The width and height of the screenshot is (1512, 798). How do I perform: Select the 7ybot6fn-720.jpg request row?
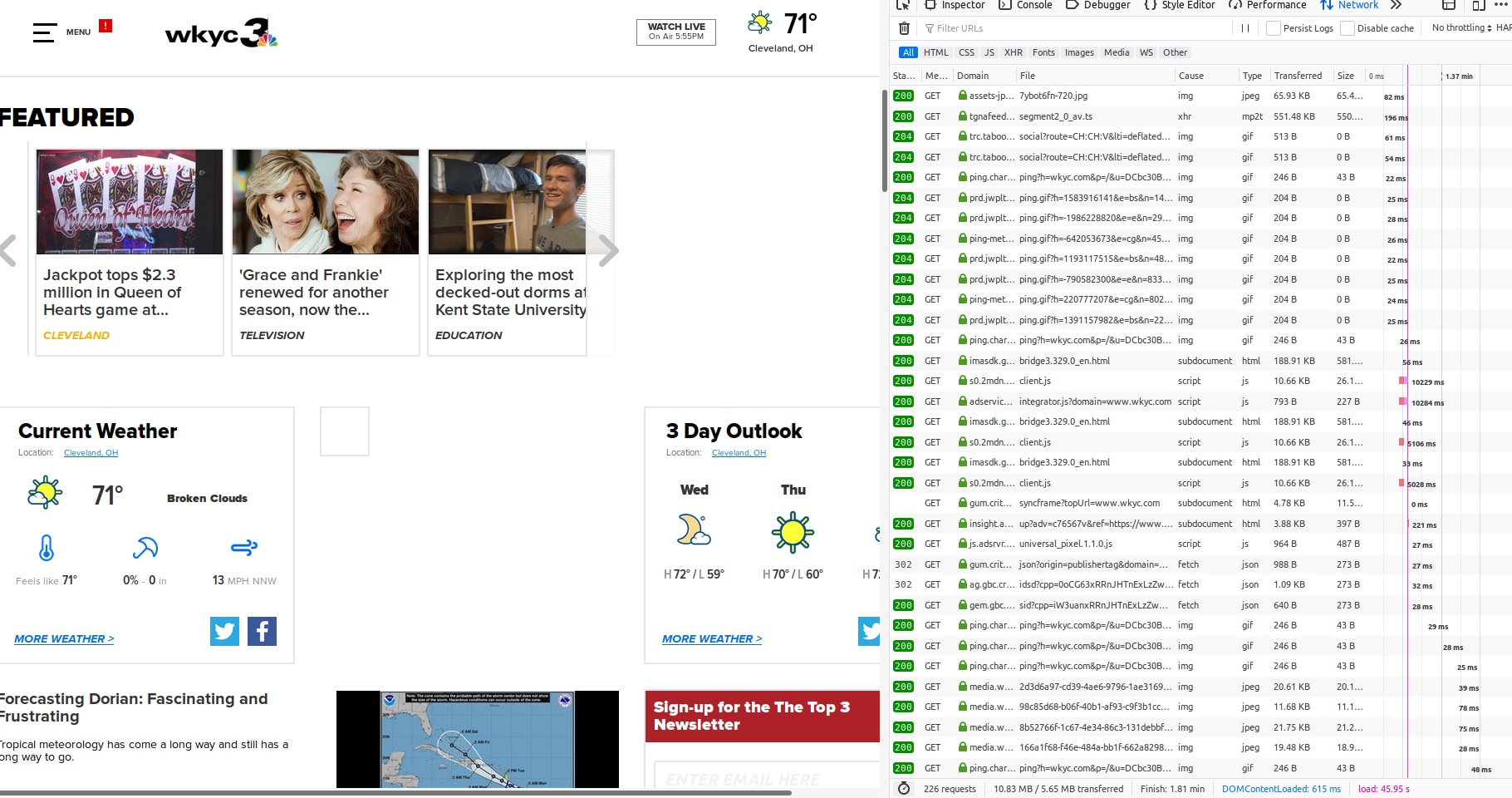tap(1200, 96)
